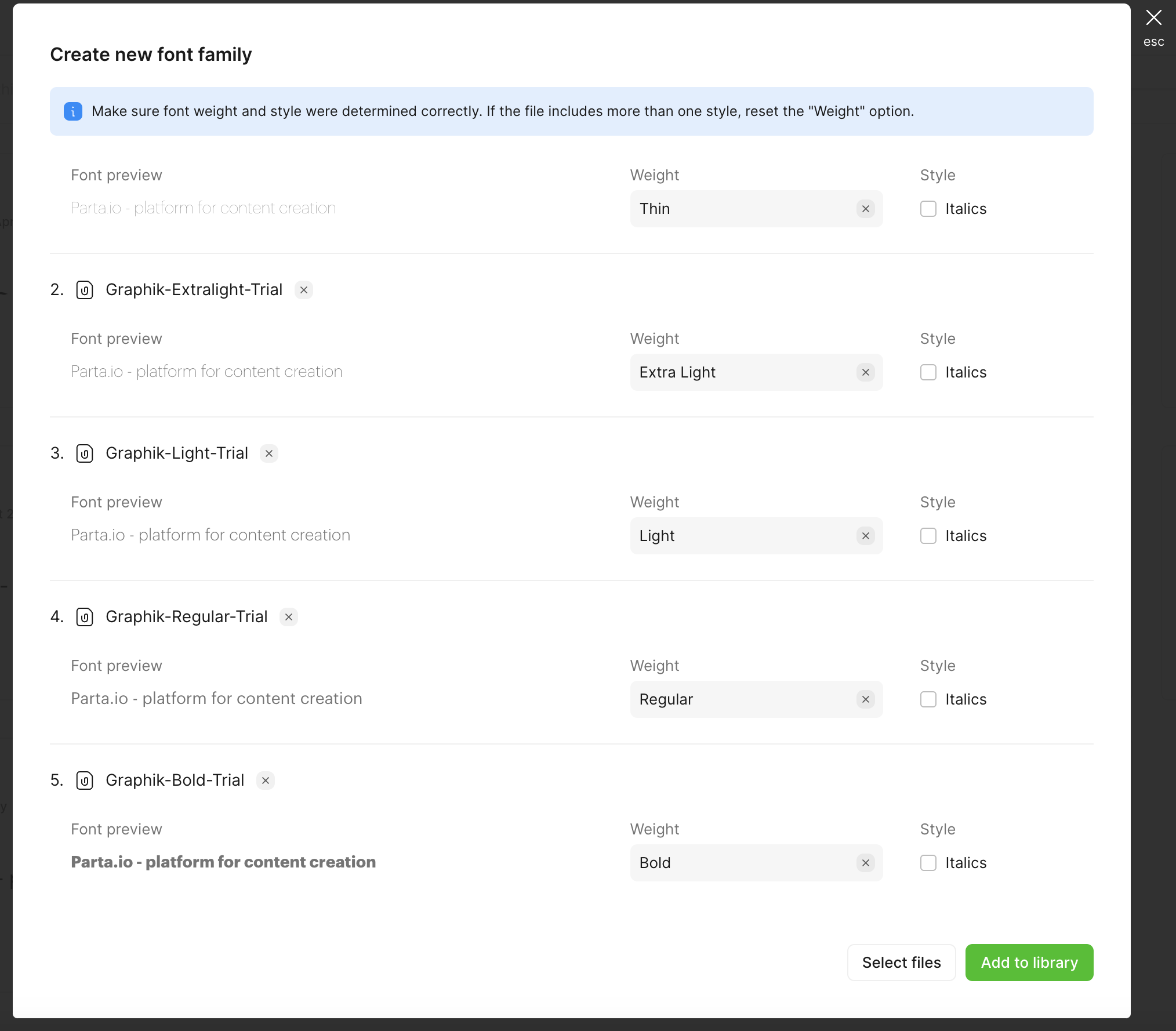Click the blue info icon in the notice banner

(73, 111)
